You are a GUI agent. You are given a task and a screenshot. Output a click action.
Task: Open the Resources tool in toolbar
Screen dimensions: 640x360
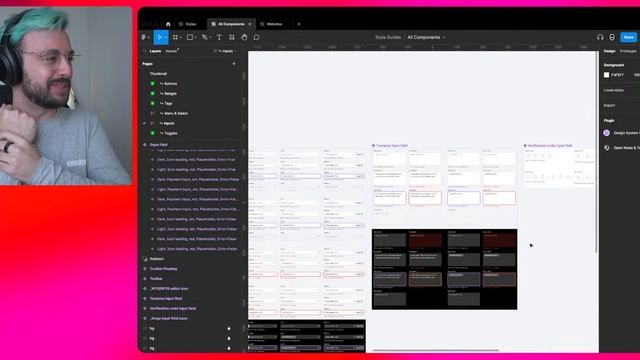point(232,37)
